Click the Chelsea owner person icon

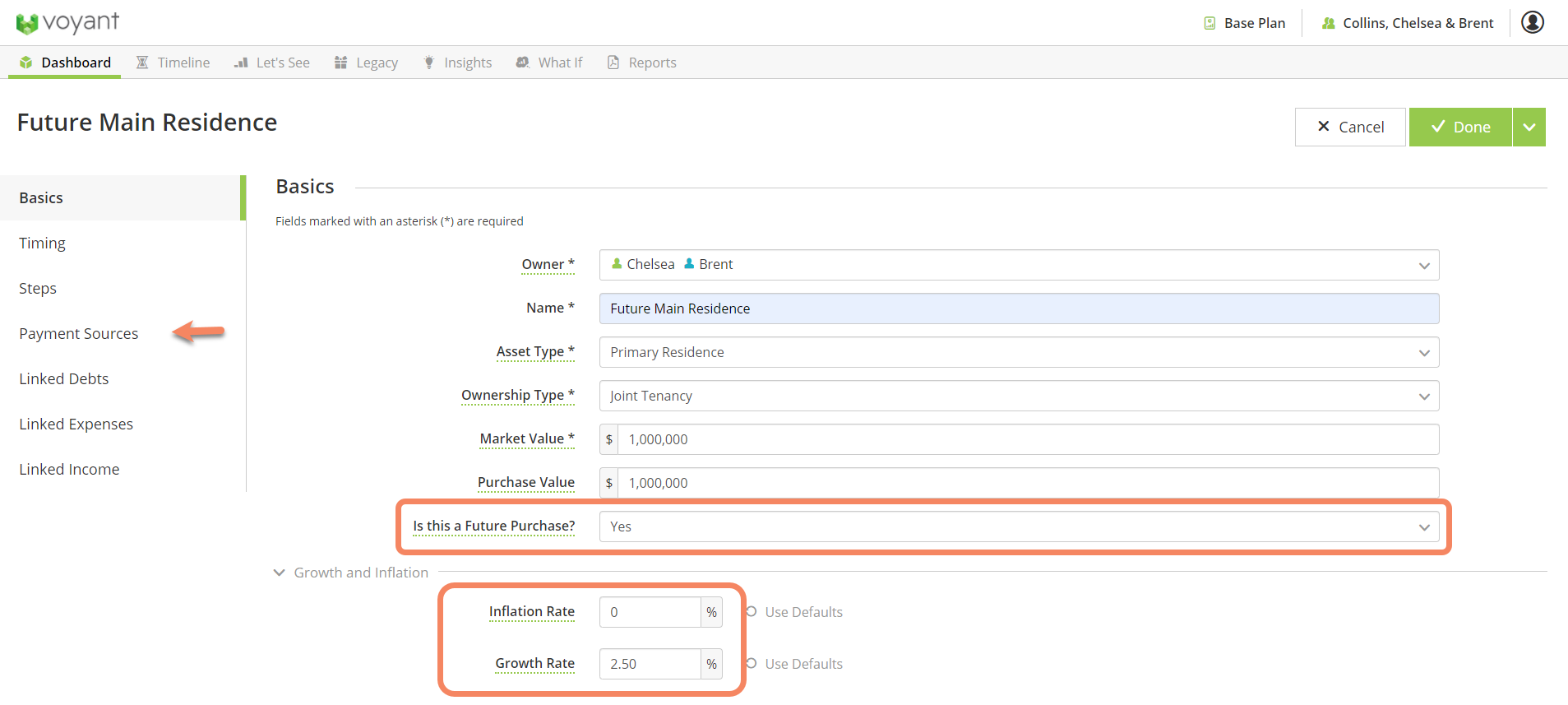point(617,264)
